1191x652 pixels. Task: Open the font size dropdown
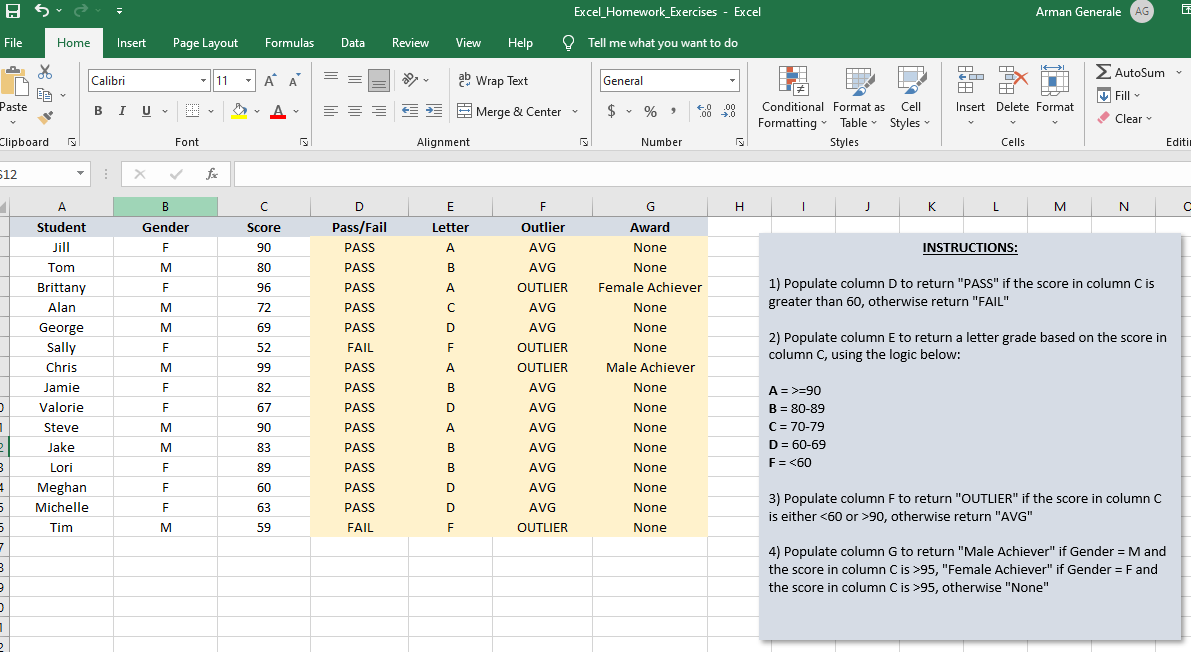pos(248,81)
